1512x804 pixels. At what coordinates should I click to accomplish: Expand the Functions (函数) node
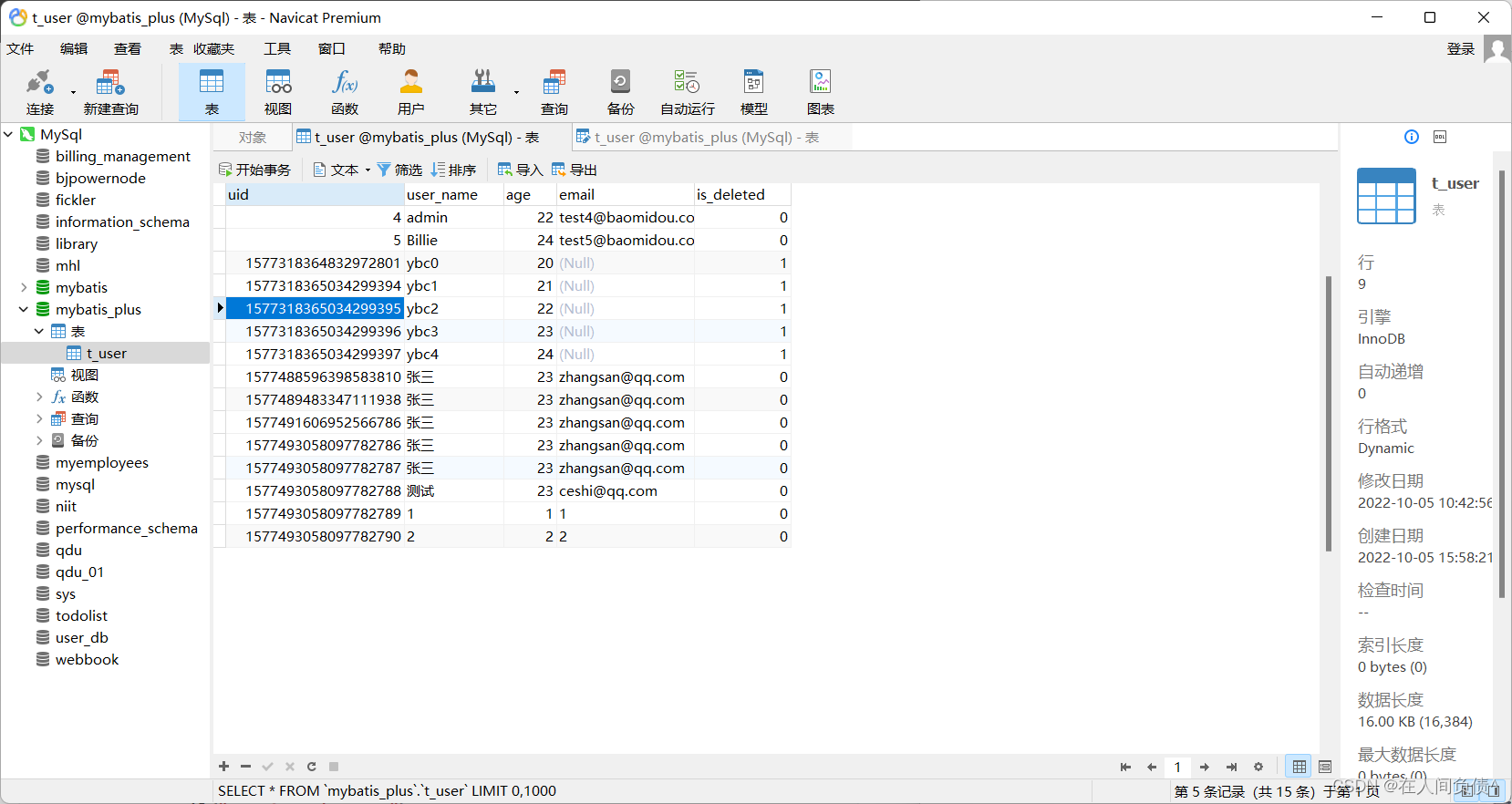pos(39,397)
